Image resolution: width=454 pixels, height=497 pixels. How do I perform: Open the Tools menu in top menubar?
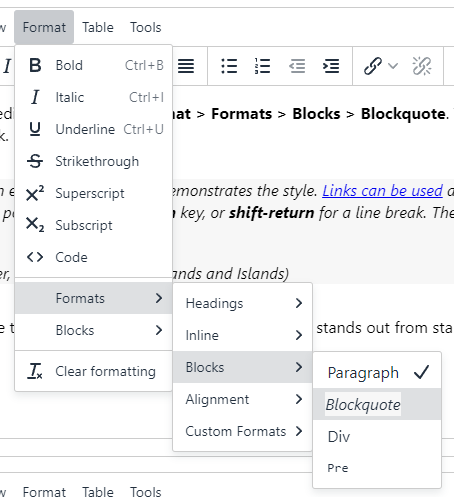[x=146, y=27]
